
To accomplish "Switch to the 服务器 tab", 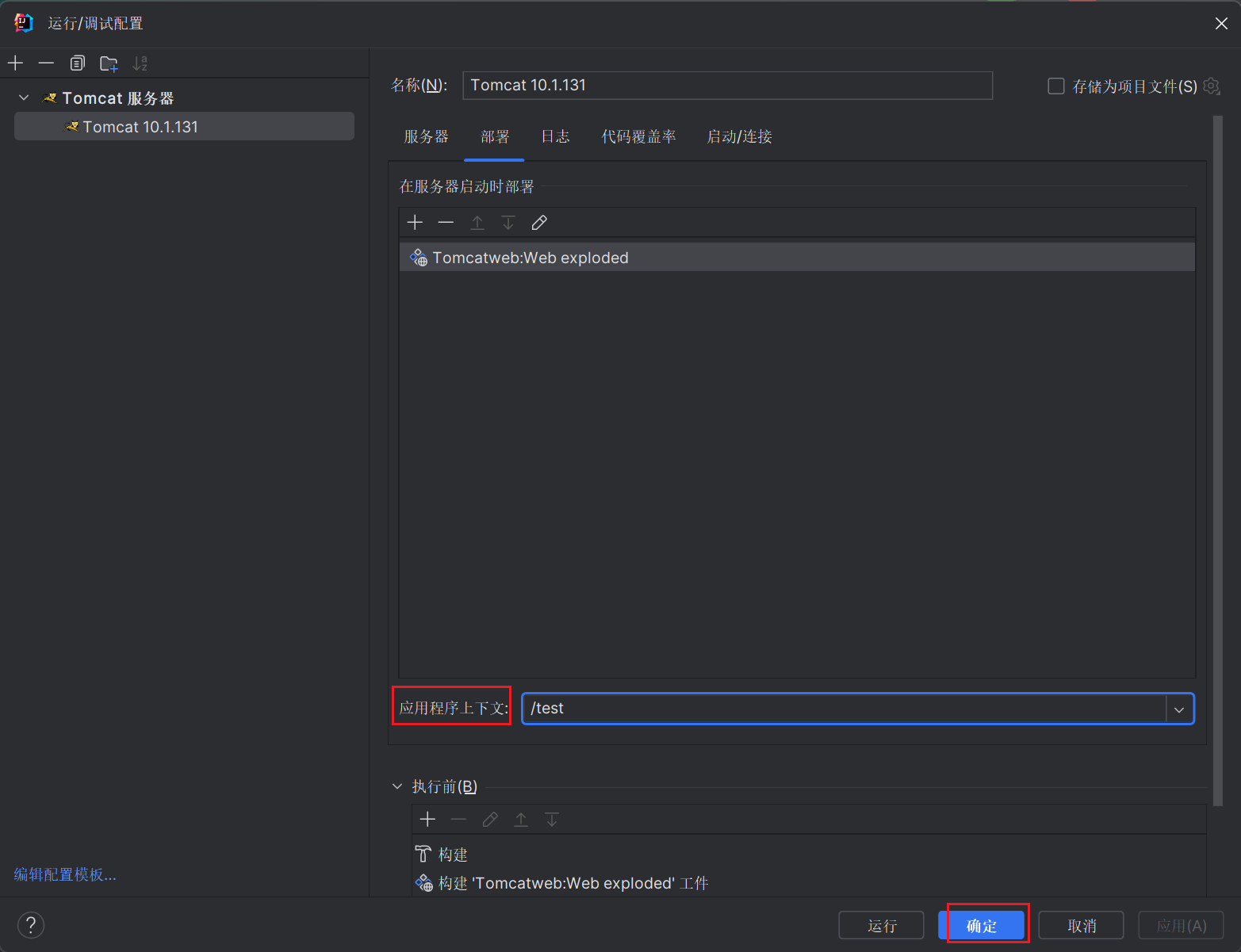I will pyautogui.click(x=426, y=137).
